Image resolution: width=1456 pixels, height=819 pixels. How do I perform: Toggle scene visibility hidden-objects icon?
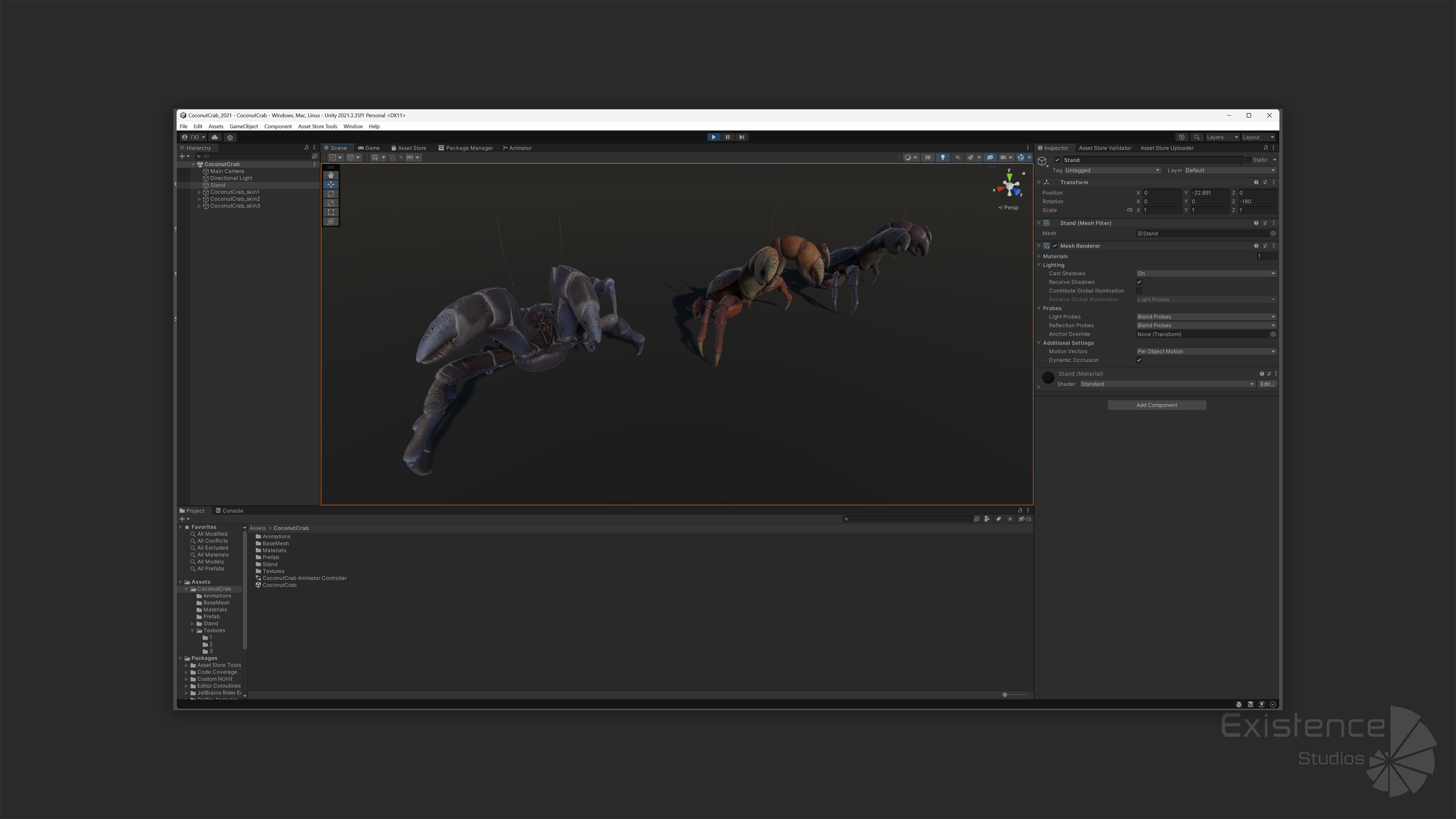pyautogui.click(x=990, y=158)
